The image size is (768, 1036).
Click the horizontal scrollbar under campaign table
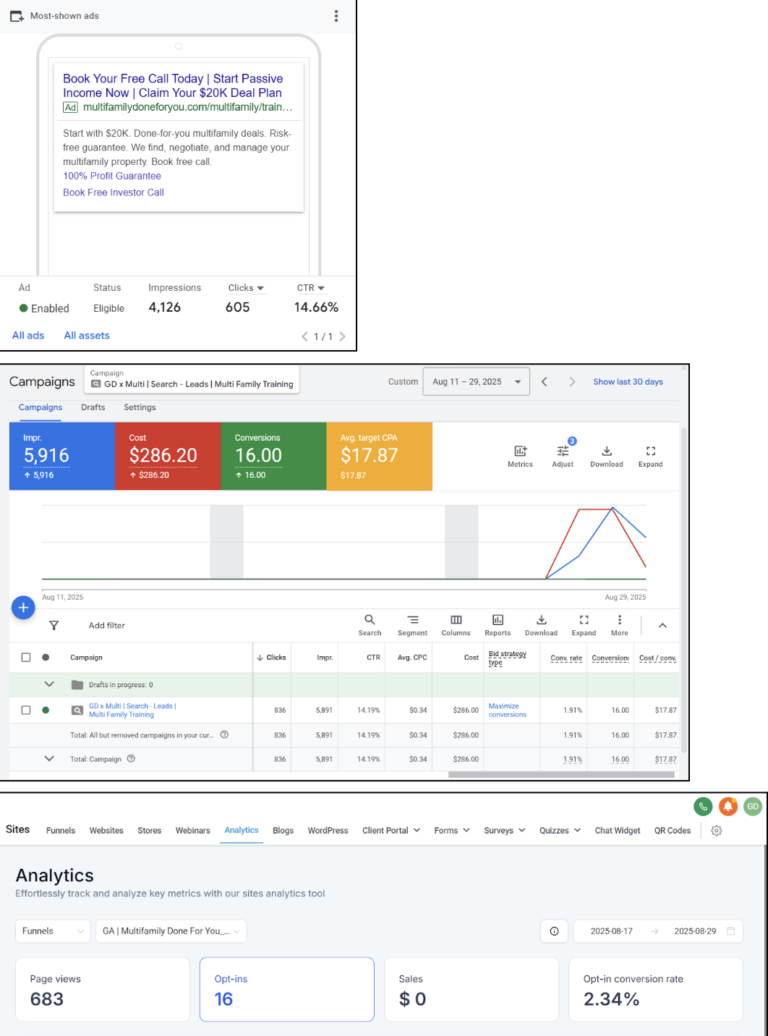[x=560, y=774]
